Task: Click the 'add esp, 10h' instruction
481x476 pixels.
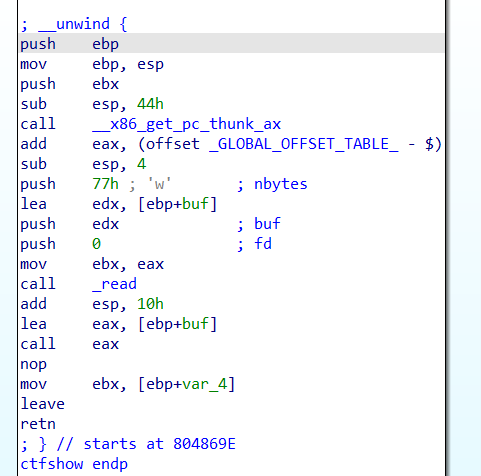Action: click(92, 304)
